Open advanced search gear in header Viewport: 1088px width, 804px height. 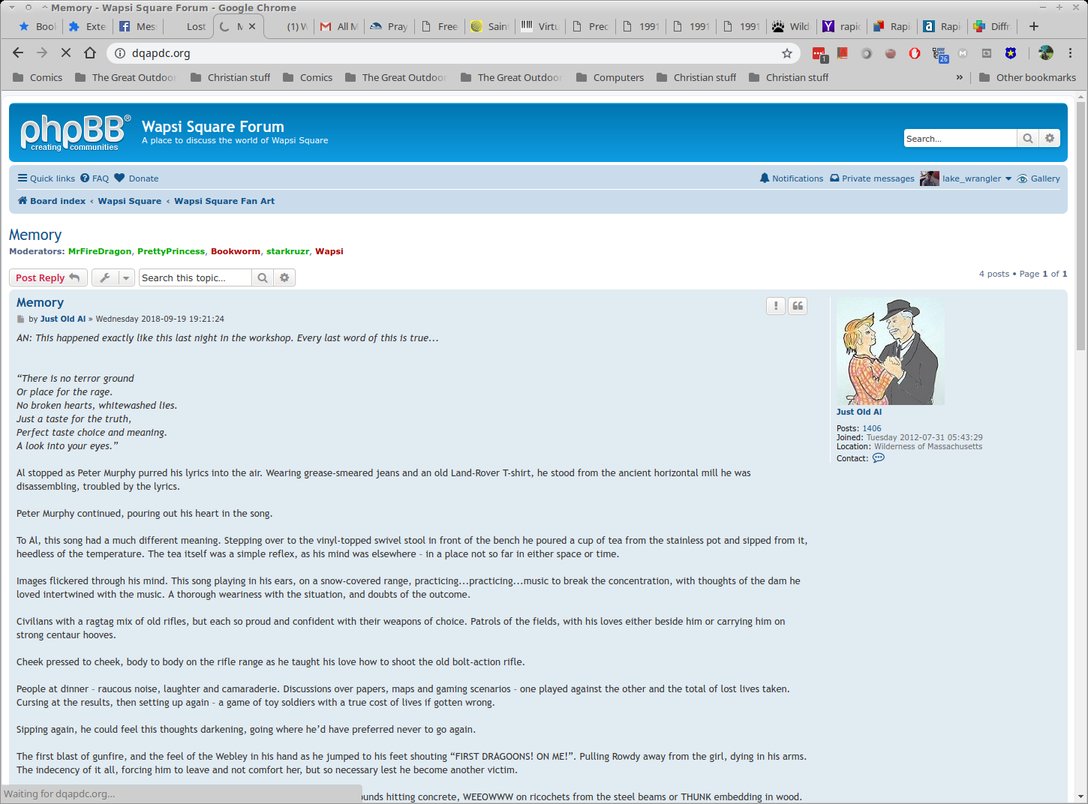(x=1049, y=139)
